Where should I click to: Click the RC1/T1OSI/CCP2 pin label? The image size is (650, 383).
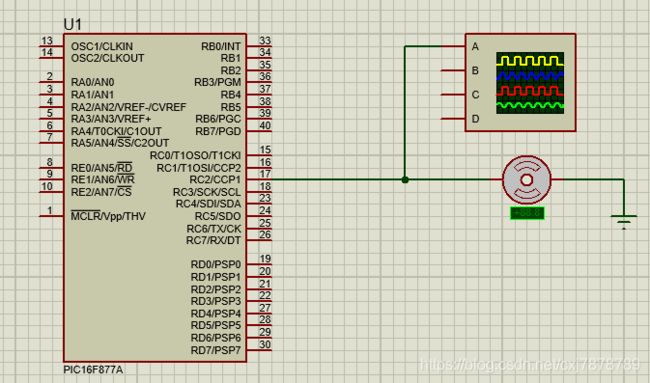199,167
